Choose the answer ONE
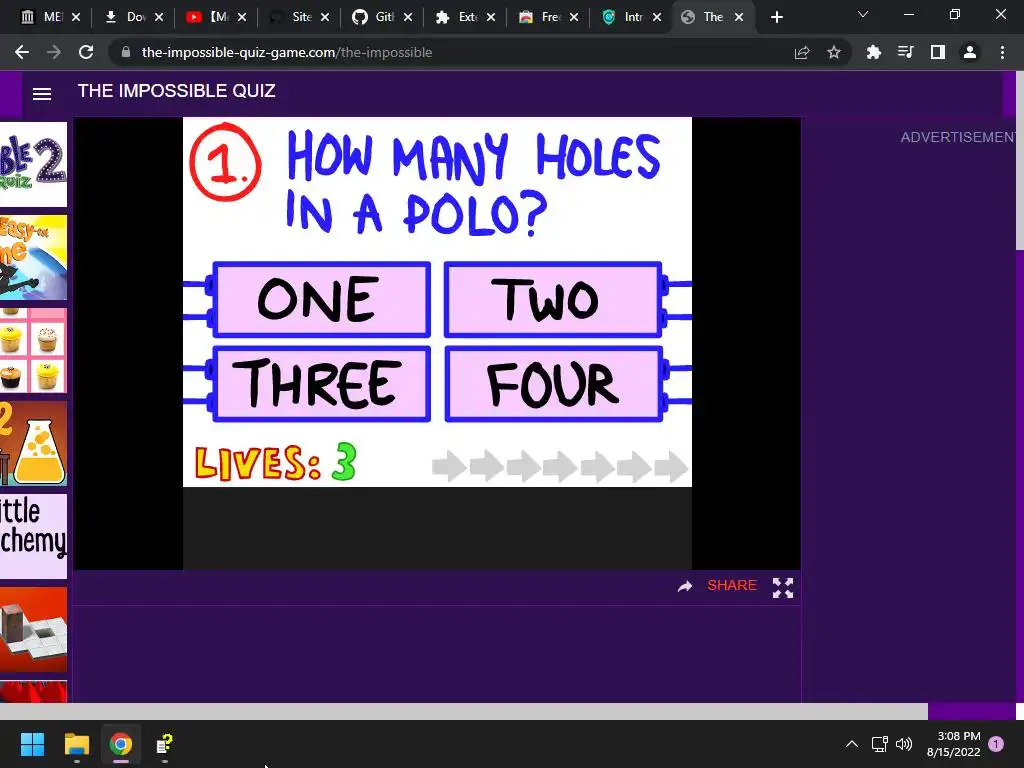Screen dimensions: 1024x768 coord(321,300)
